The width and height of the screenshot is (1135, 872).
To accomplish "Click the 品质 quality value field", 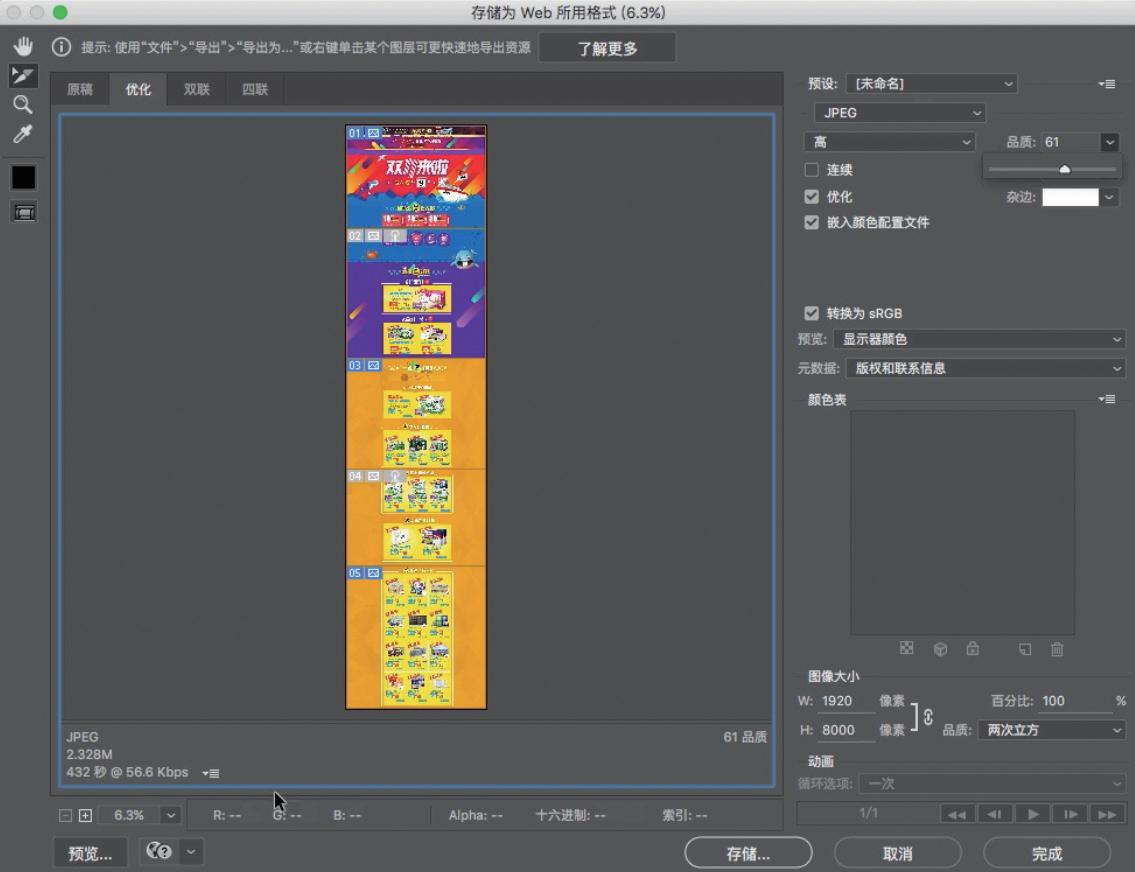I will (1071, 143).
